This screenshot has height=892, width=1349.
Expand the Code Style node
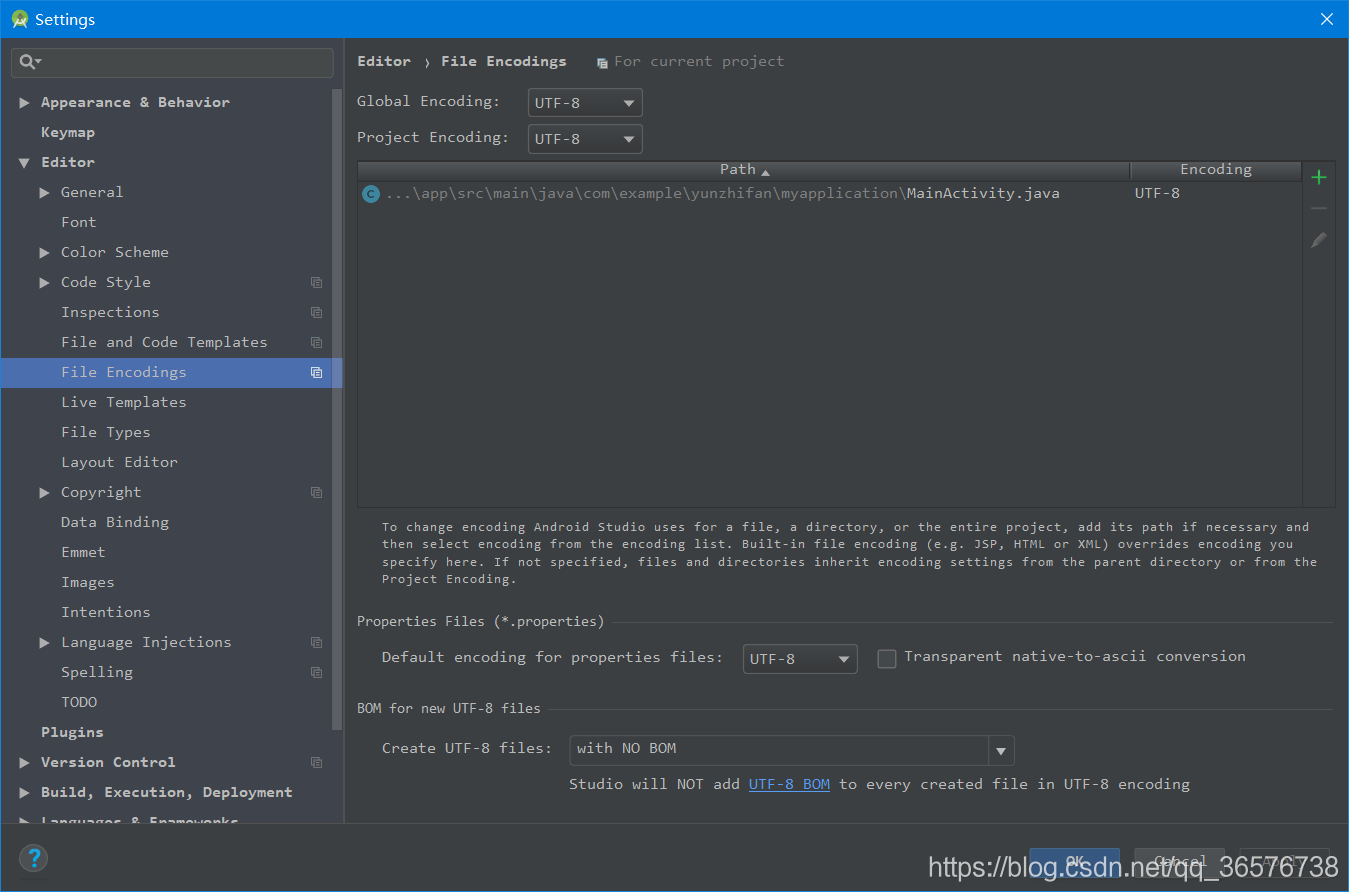point(44,282)
